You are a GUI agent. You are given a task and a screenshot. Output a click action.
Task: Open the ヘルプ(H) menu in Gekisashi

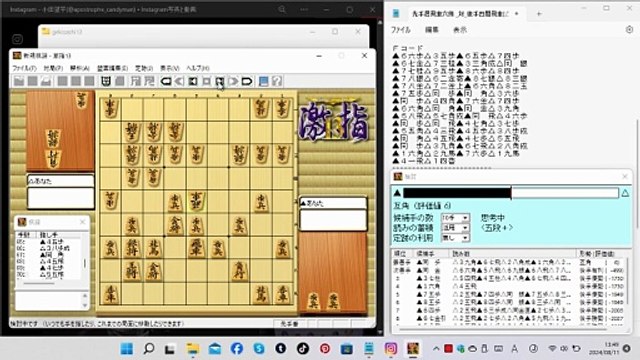(198, 68)
